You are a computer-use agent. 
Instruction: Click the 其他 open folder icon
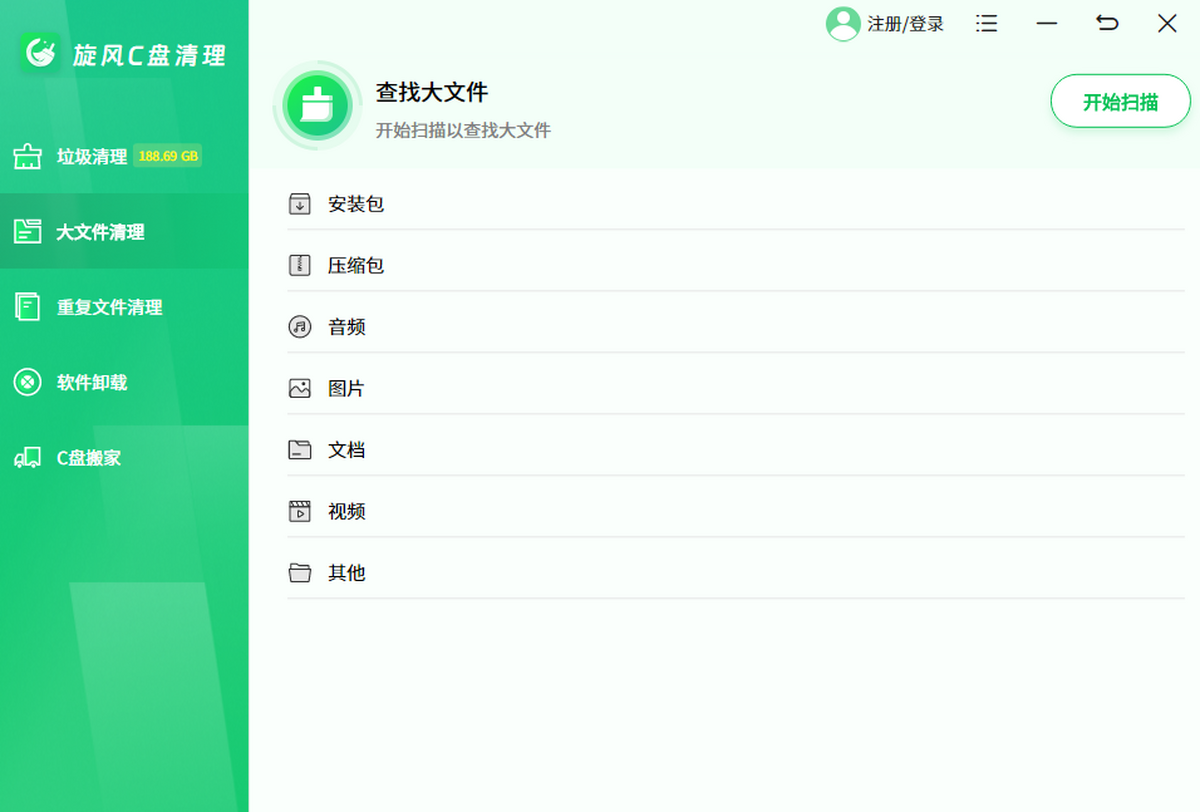(x=300, y=573)
